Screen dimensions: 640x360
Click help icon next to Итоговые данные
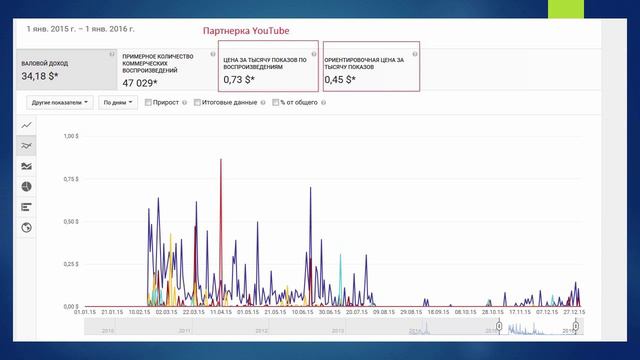(263, 103)
